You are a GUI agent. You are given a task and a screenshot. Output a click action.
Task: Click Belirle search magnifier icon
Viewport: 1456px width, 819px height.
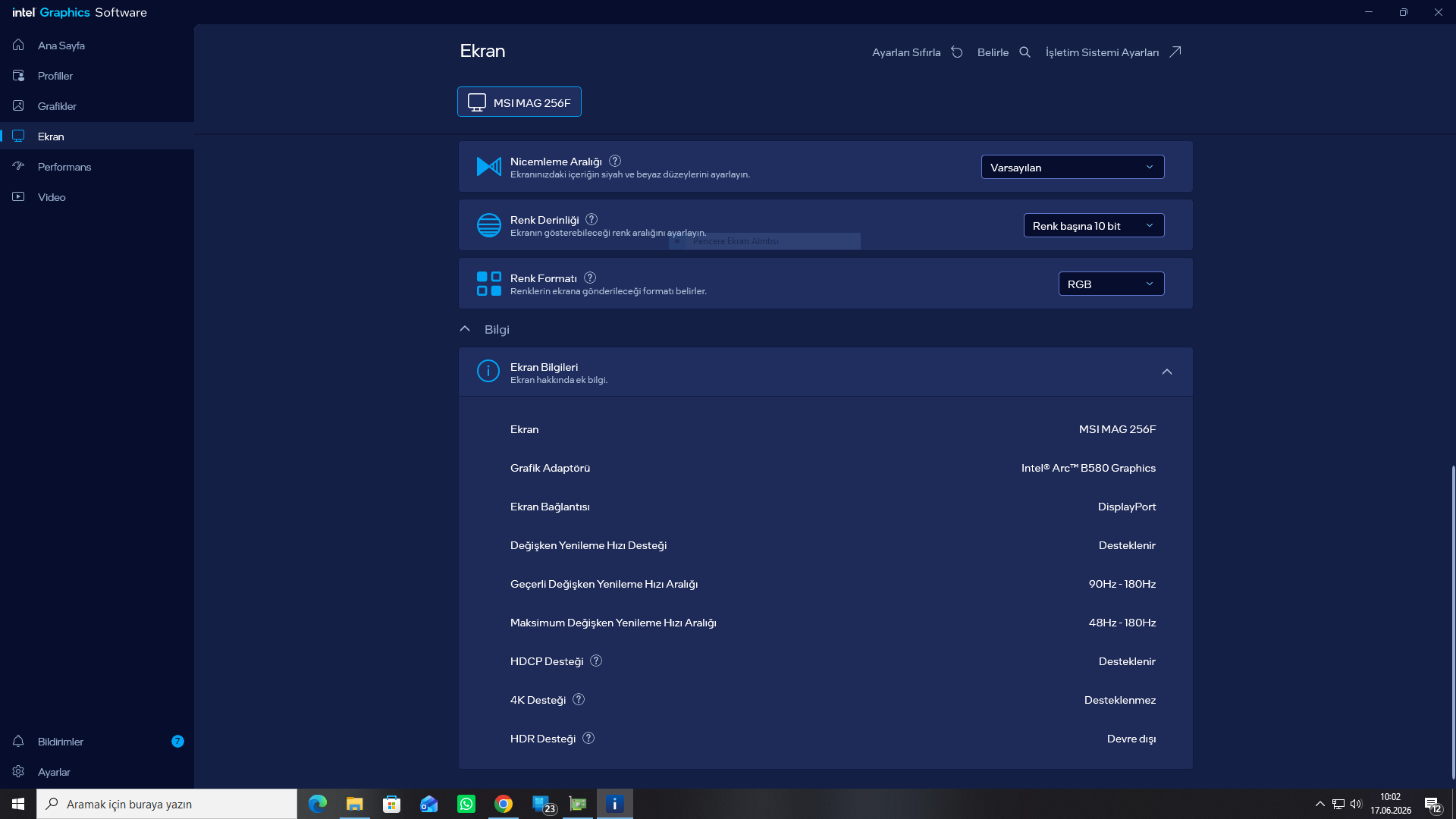click(x=1025, y=52)
